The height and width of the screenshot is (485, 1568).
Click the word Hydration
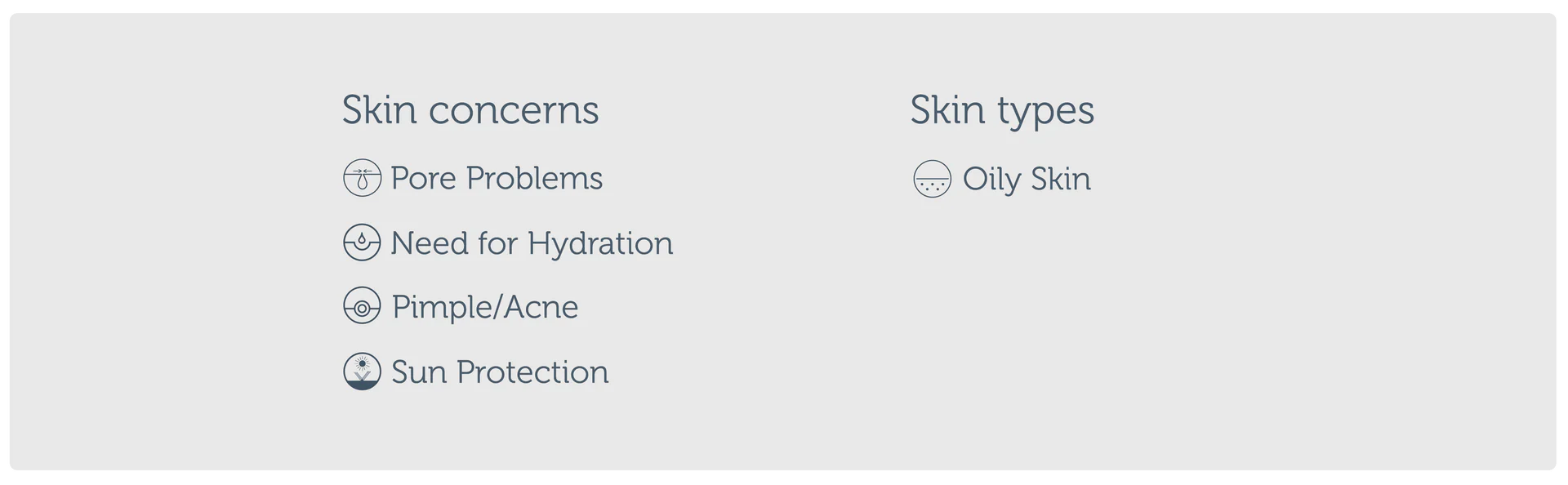coord(600,243)
